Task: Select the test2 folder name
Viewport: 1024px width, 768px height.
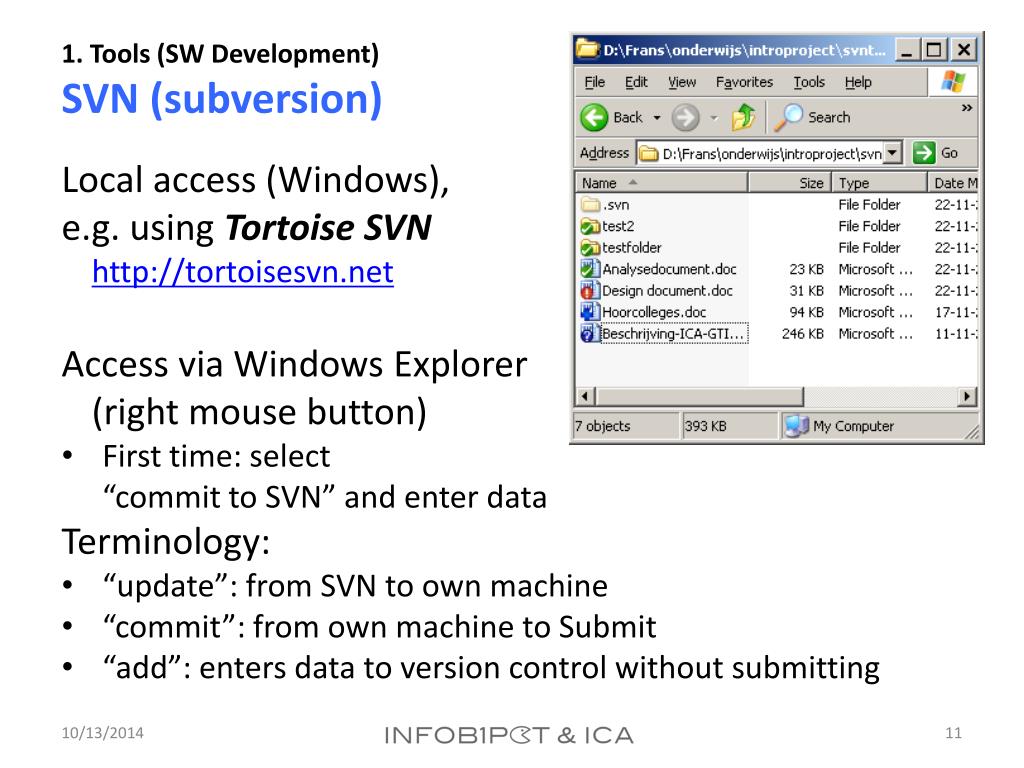Action: (x=618, y=226)
